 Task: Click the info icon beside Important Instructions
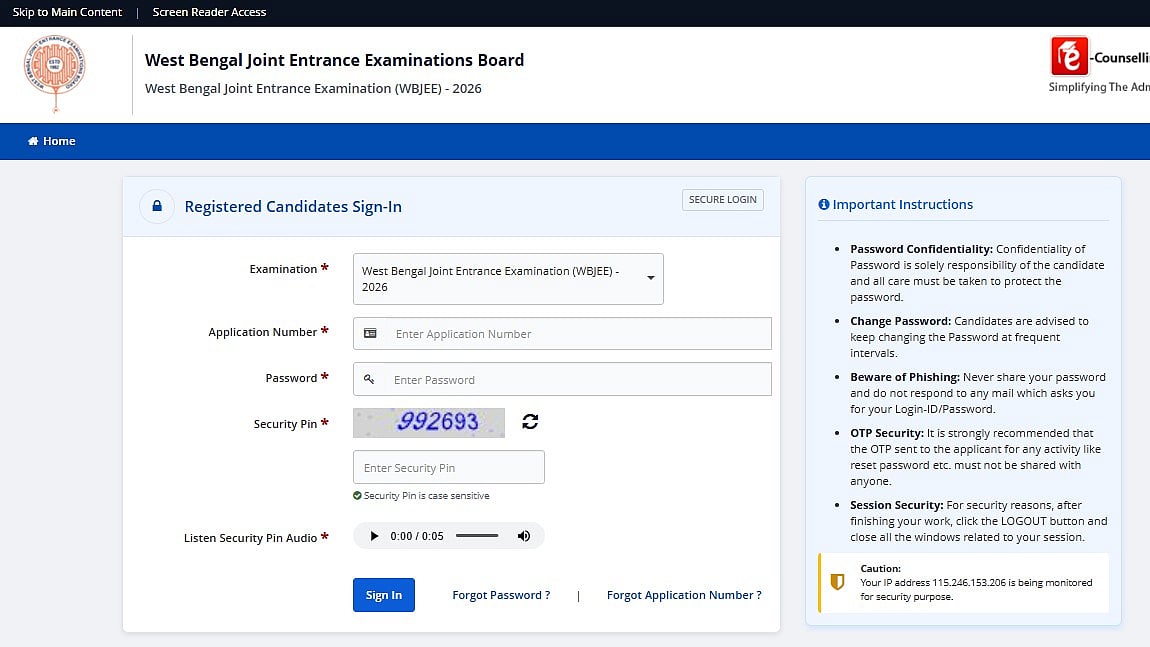(824, 204)
